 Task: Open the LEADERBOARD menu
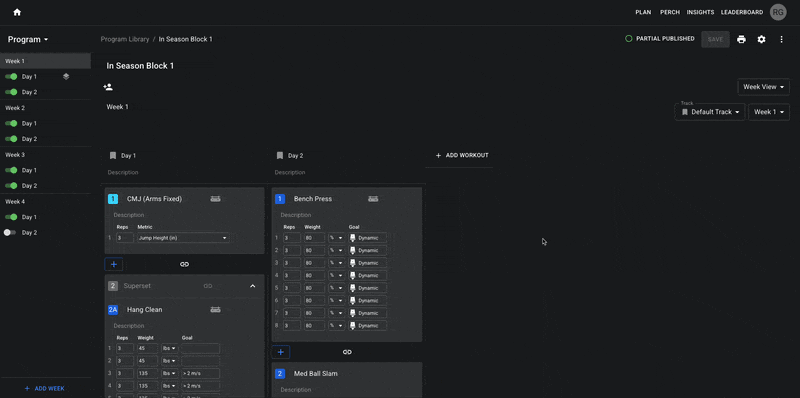[742, 12]
